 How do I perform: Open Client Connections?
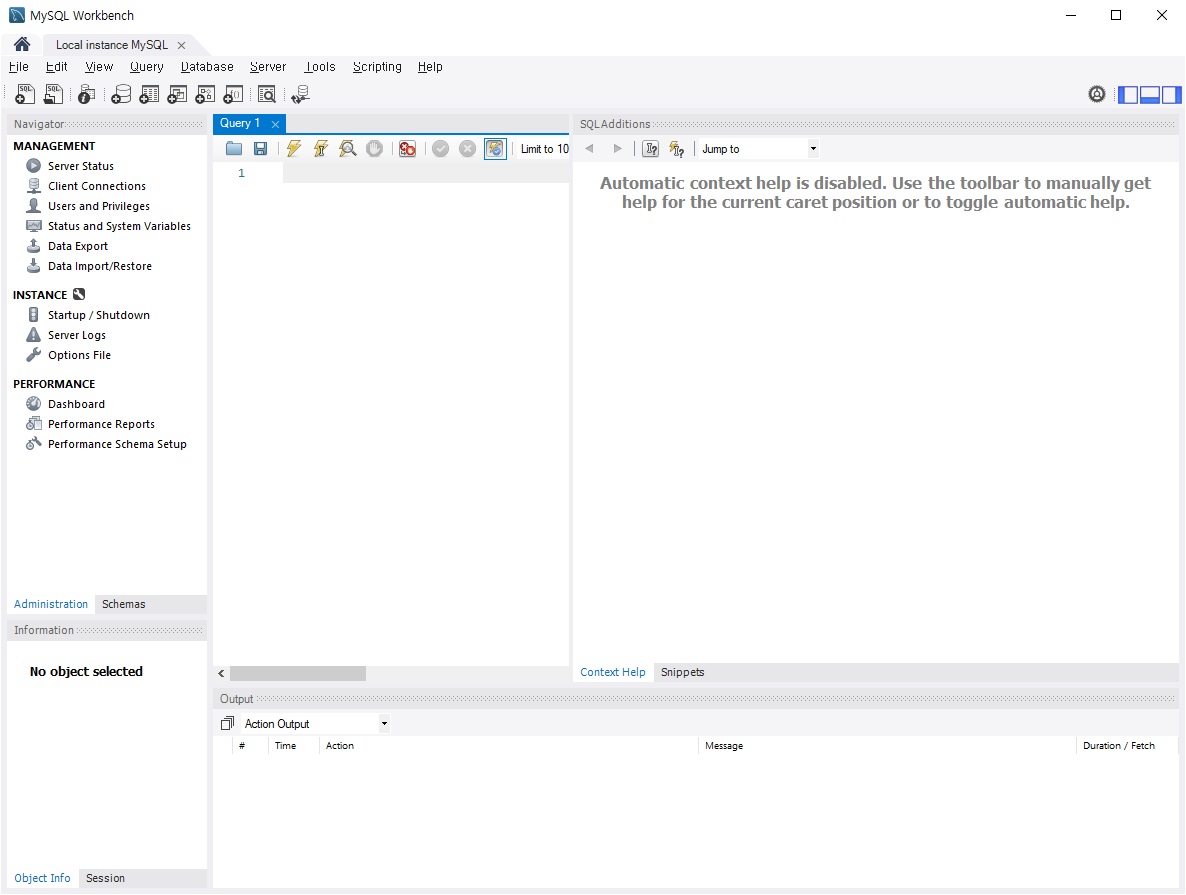97,186
